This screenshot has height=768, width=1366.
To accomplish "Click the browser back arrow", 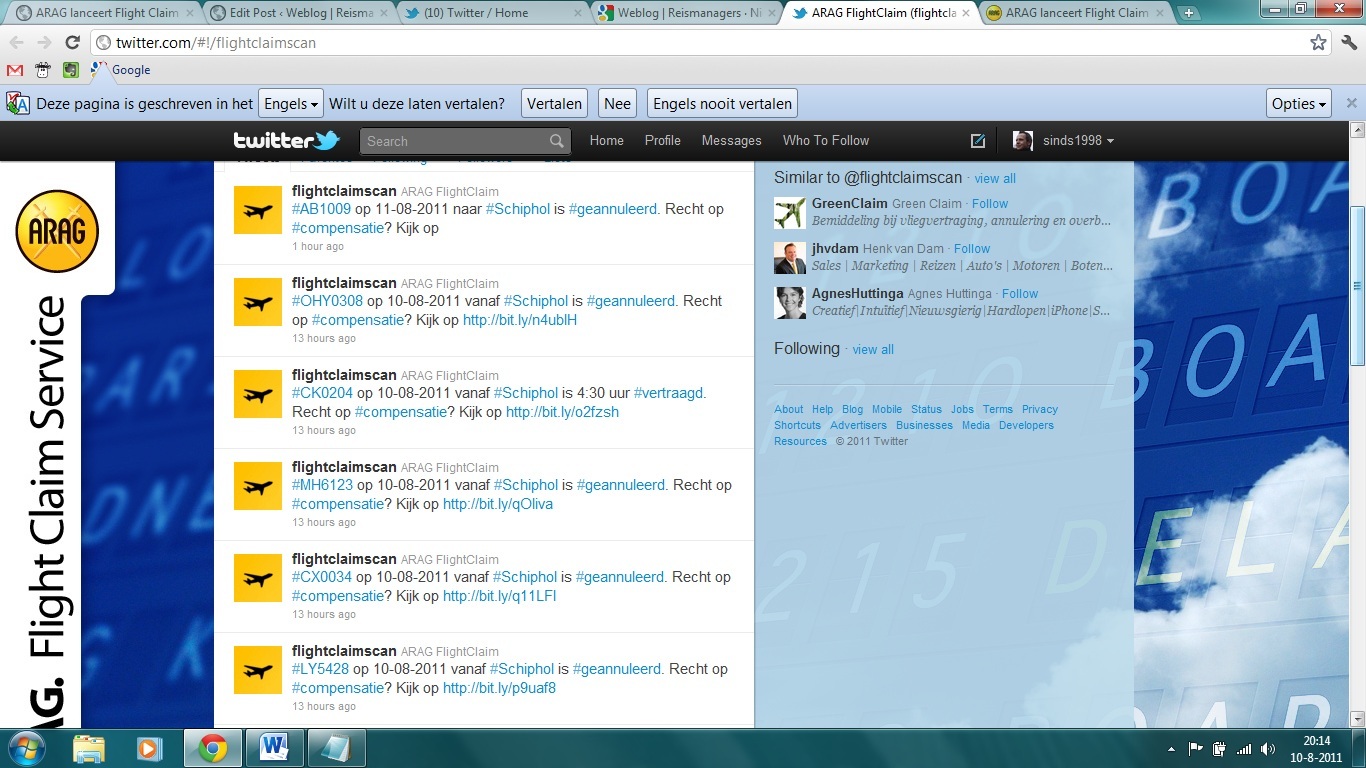I will coord(16,43).
